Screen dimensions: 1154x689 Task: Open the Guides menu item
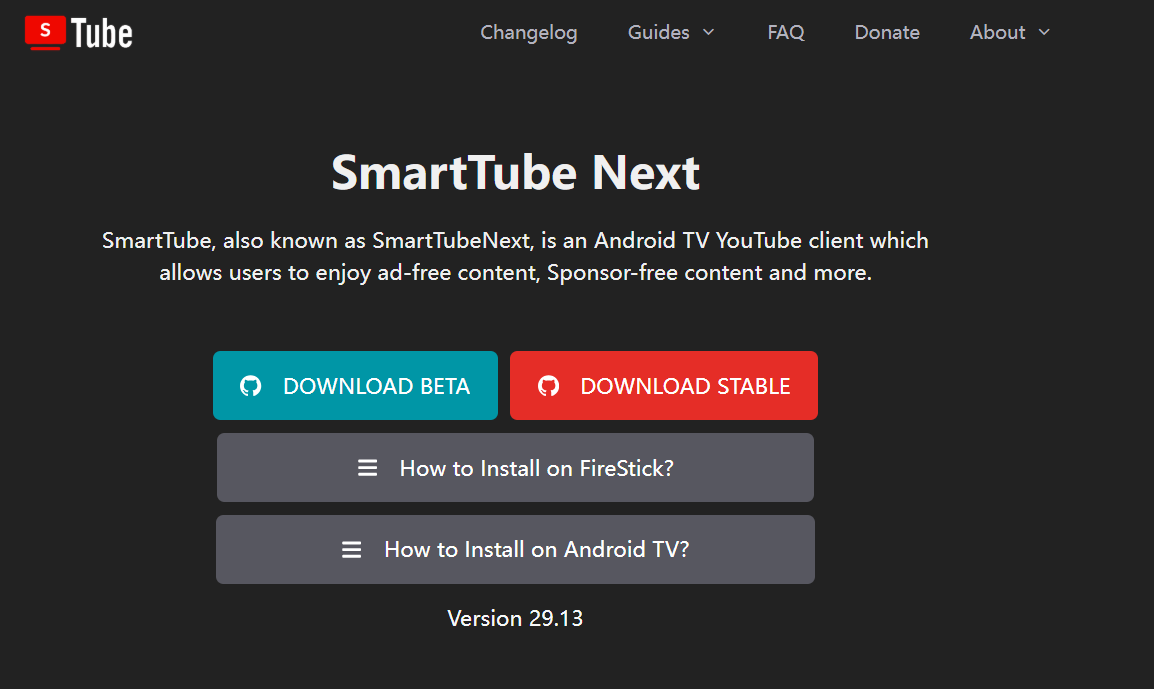click(659, 32)
